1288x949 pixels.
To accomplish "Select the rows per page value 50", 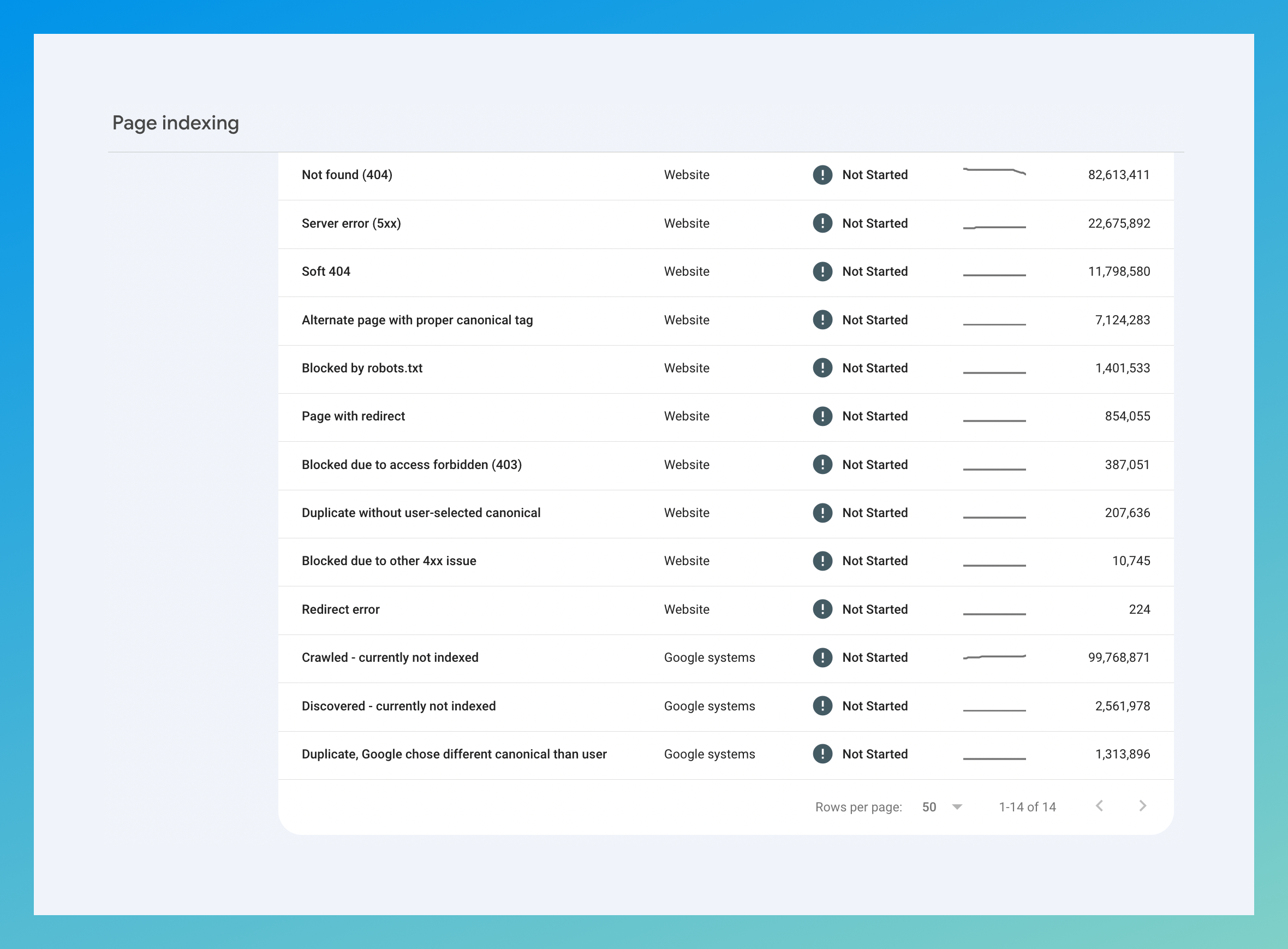I will [929, 807].
